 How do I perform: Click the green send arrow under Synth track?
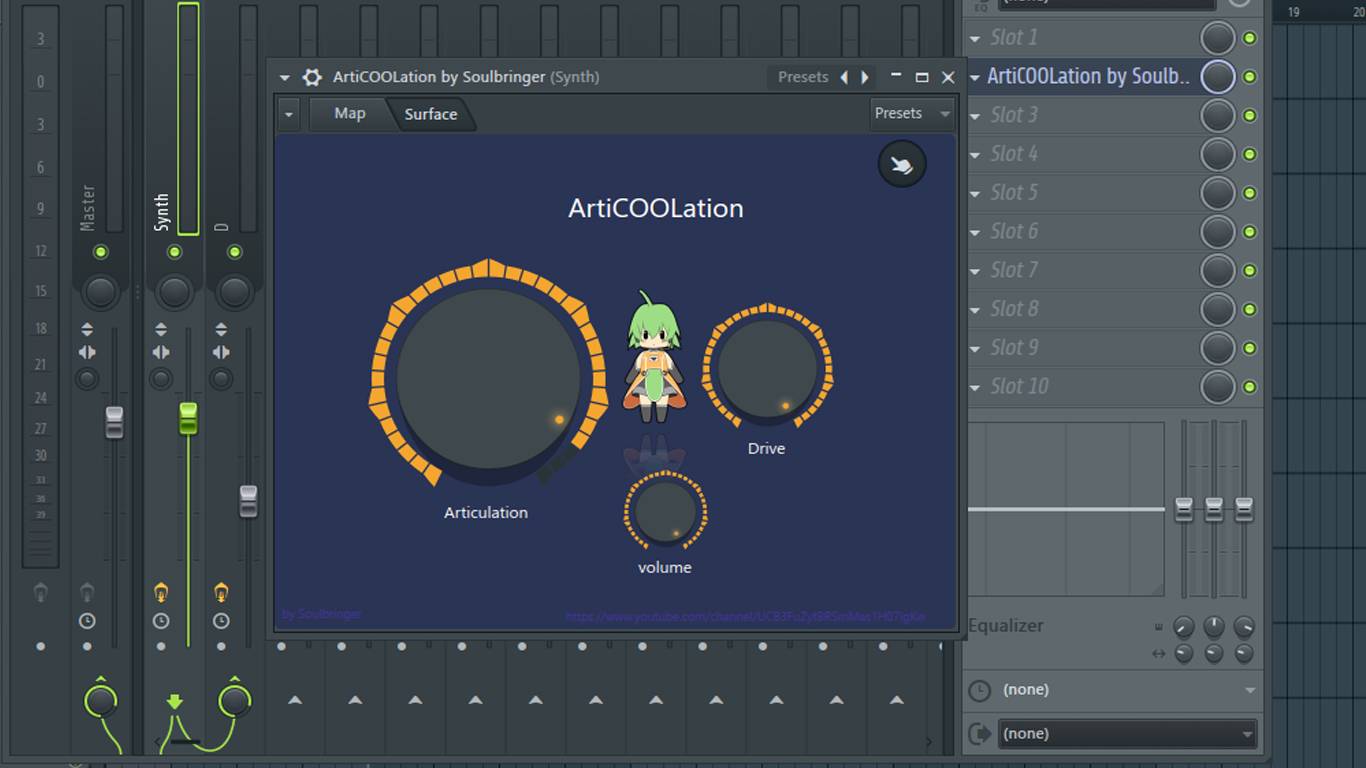(x=175, y=701)
